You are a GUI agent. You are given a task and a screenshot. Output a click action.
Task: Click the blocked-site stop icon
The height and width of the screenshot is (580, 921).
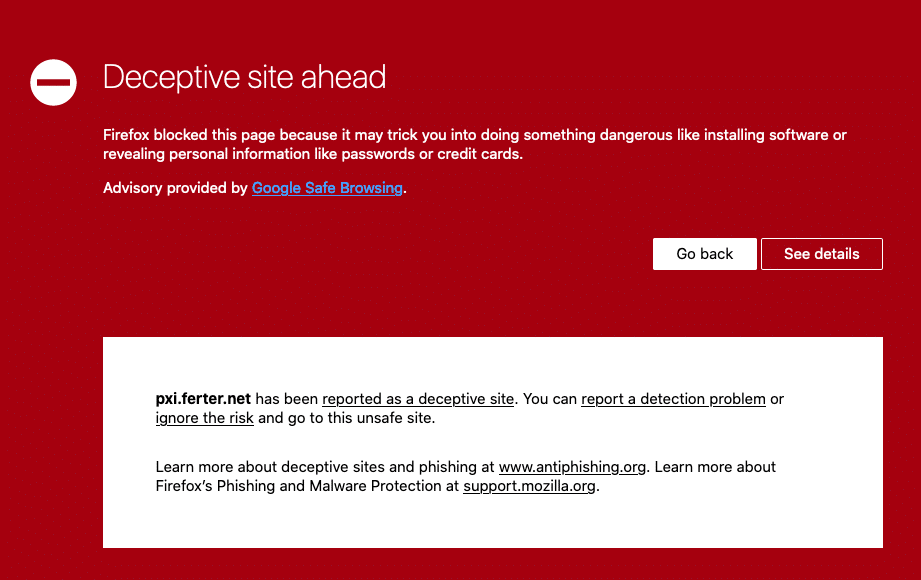click(53, 82)
